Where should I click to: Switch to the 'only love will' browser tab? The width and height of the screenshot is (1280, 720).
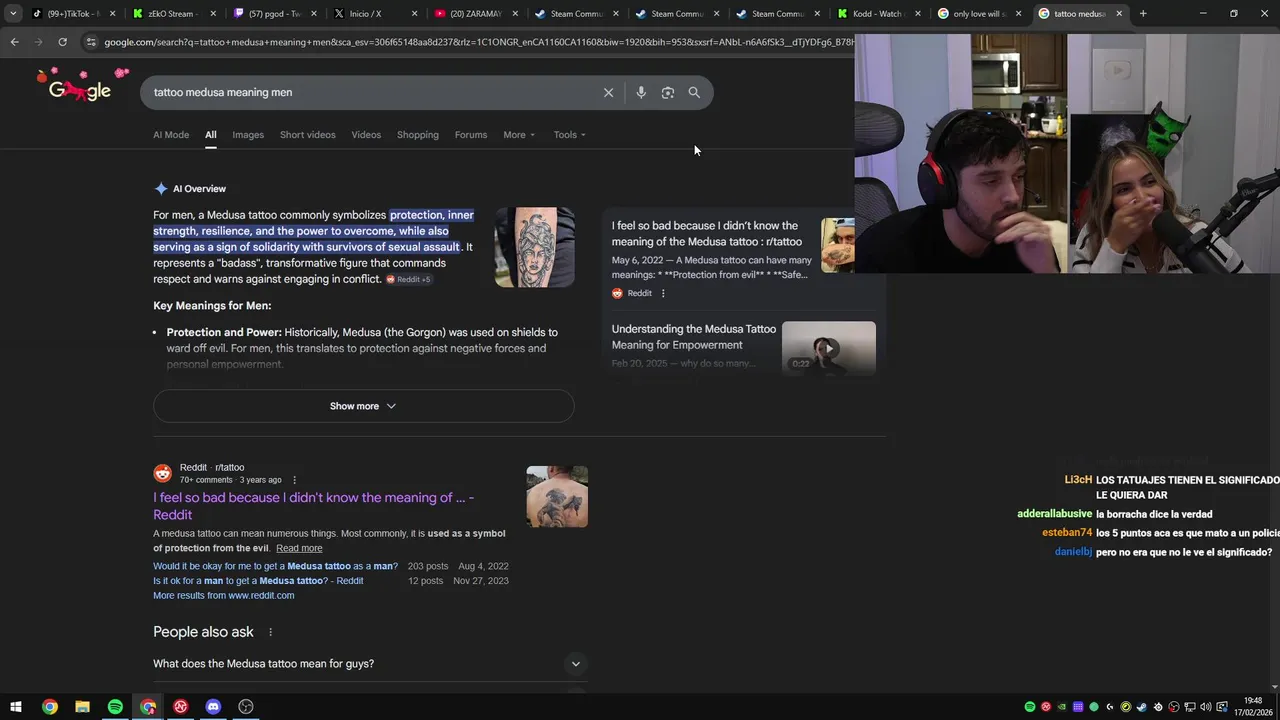[x=979, y=14]
